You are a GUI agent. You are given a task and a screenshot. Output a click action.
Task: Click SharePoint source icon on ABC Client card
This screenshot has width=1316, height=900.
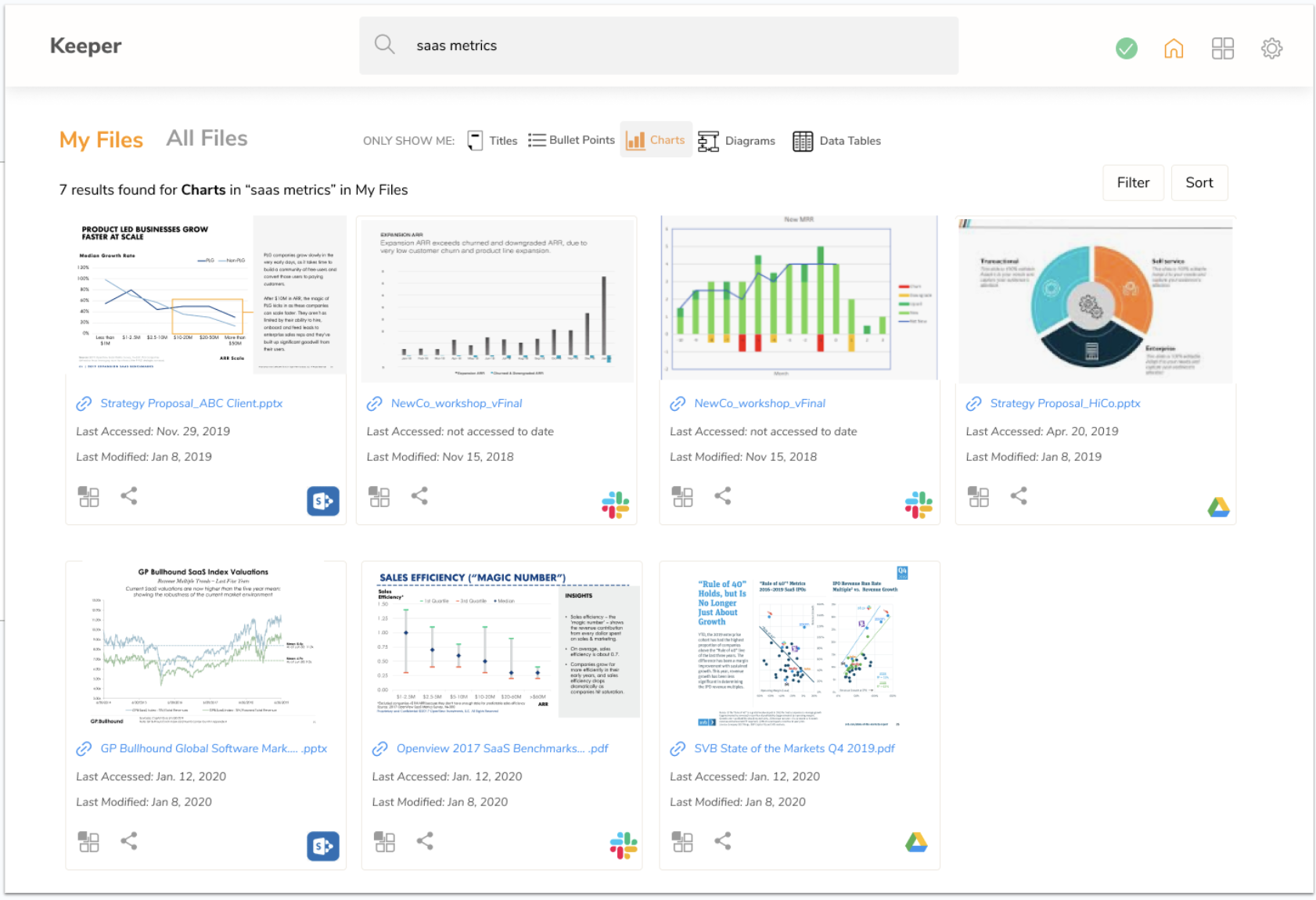(323, 501)
